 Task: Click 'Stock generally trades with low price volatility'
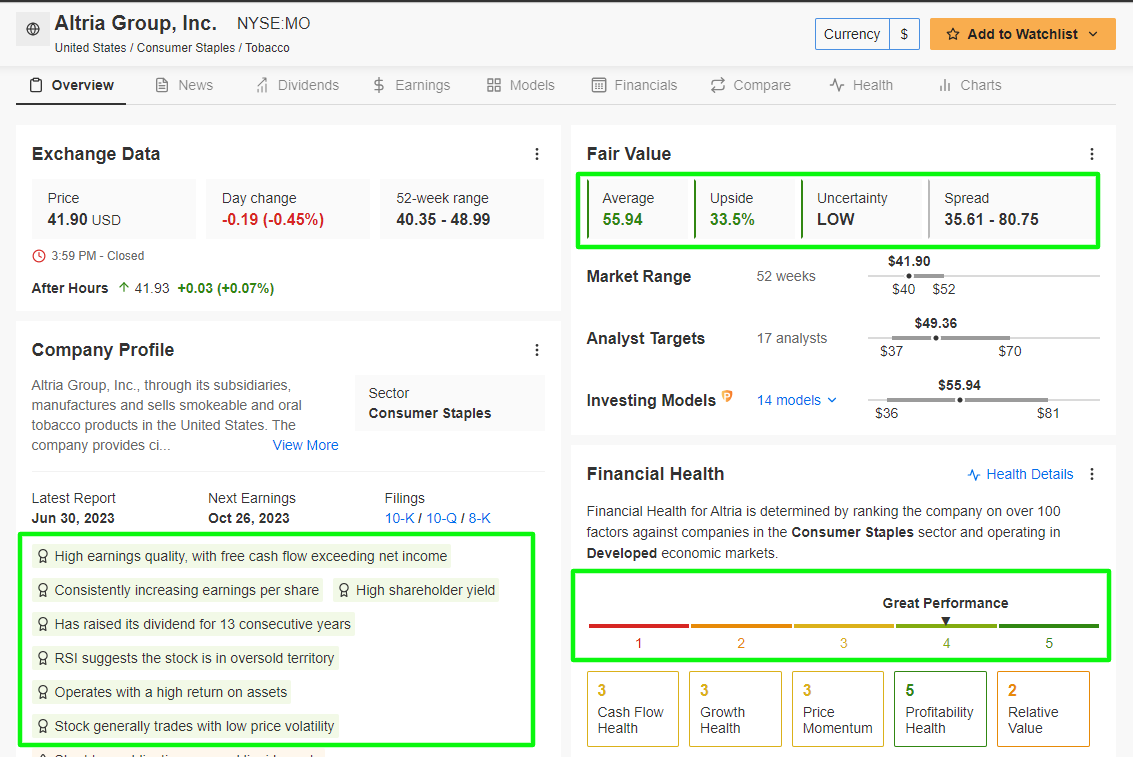[x=186, y=726]
